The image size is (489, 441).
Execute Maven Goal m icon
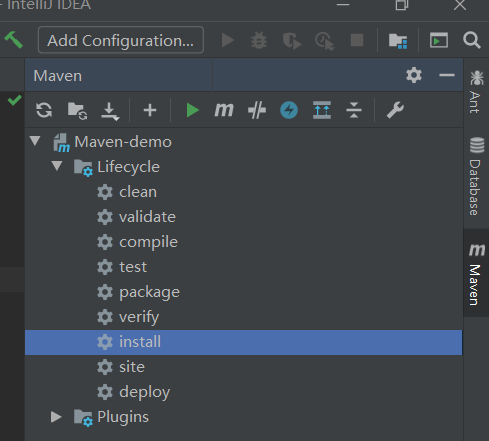tap(224, 110)
